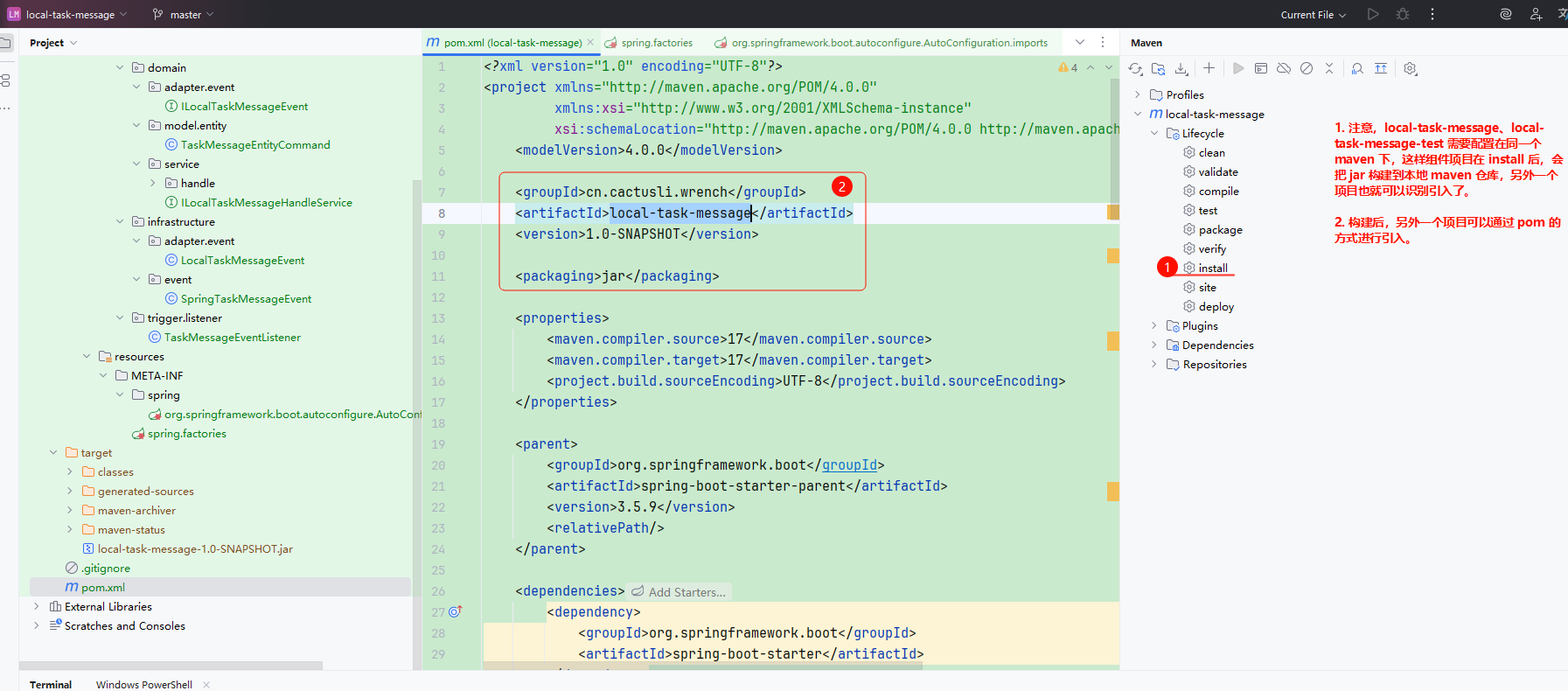Viewport: 1568px width, 691px height.
Task: Toggle Skip Tests mode in Maven toolbar
Action: 1307,69
